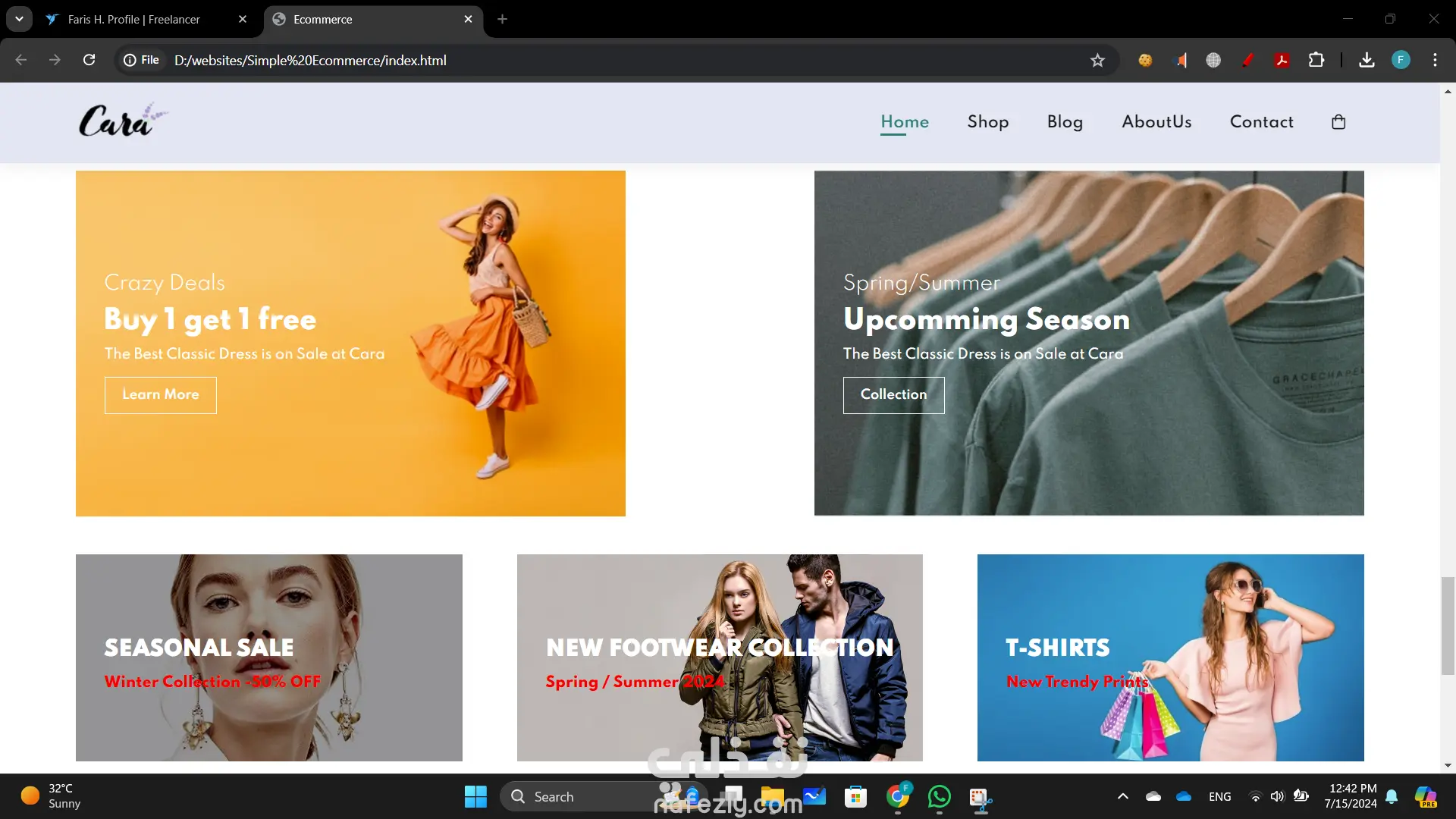
Task: Open the Chrome downloads icon
Action: 1367,60
